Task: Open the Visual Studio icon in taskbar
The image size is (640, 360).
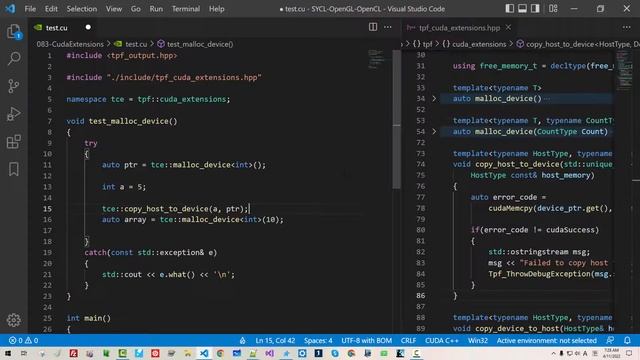Action: coord(269,353)
